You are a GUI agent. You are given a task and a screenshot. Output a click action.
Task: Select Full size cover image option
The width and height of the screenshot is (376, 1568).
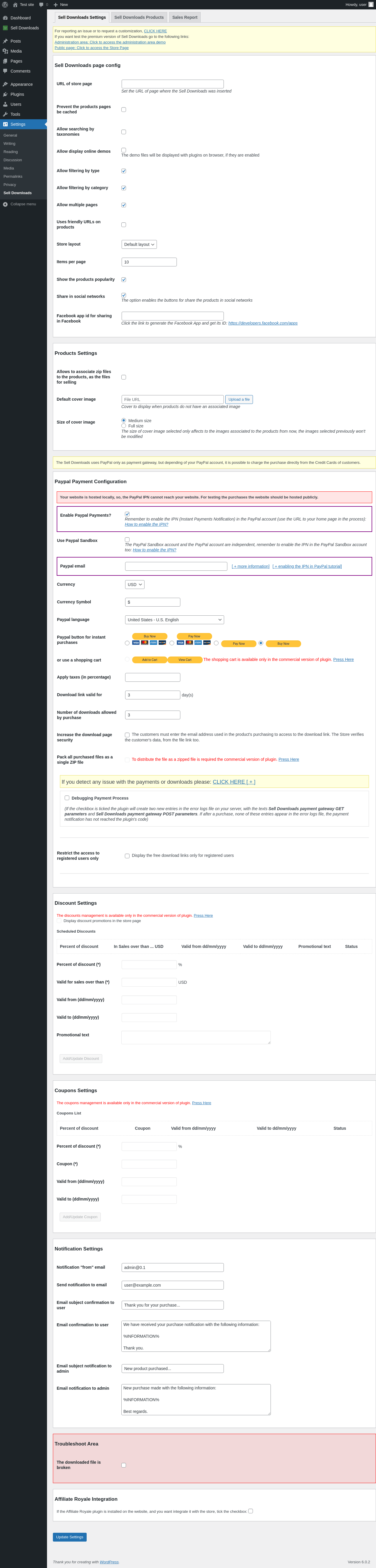click(123, 426)
